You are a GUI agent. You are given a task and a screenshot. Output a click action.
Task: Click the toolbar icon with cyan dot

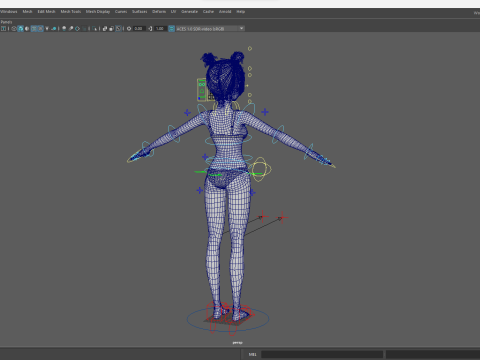[54, 29]
